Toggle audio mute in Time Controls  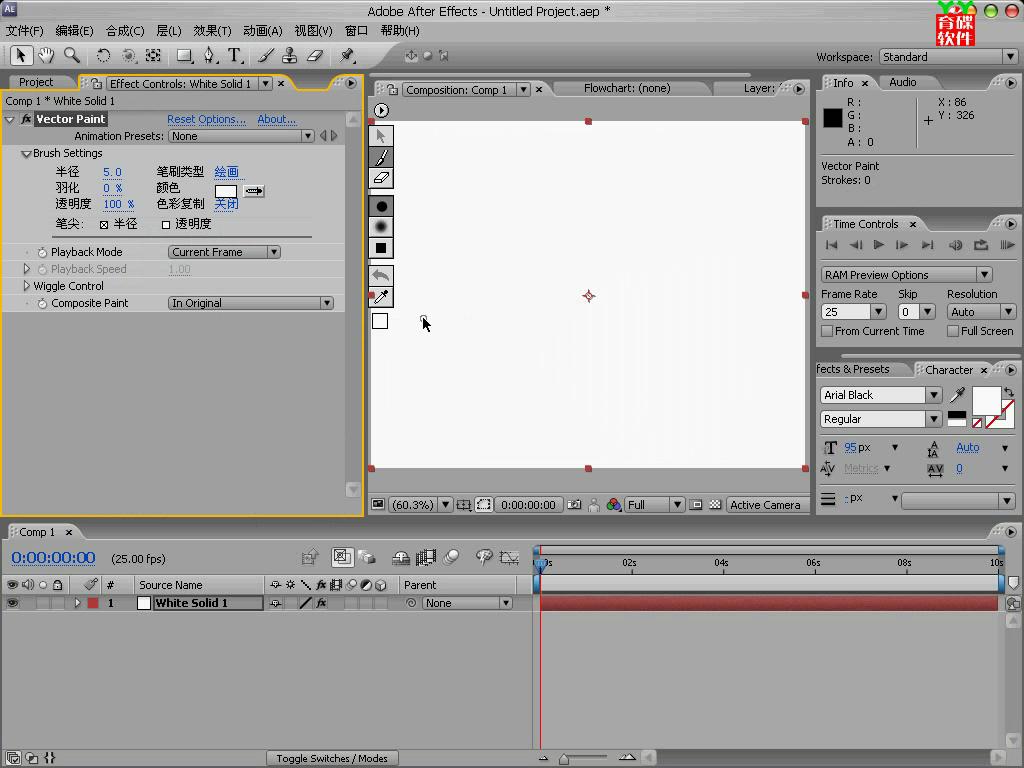click(x=955, y=245)
